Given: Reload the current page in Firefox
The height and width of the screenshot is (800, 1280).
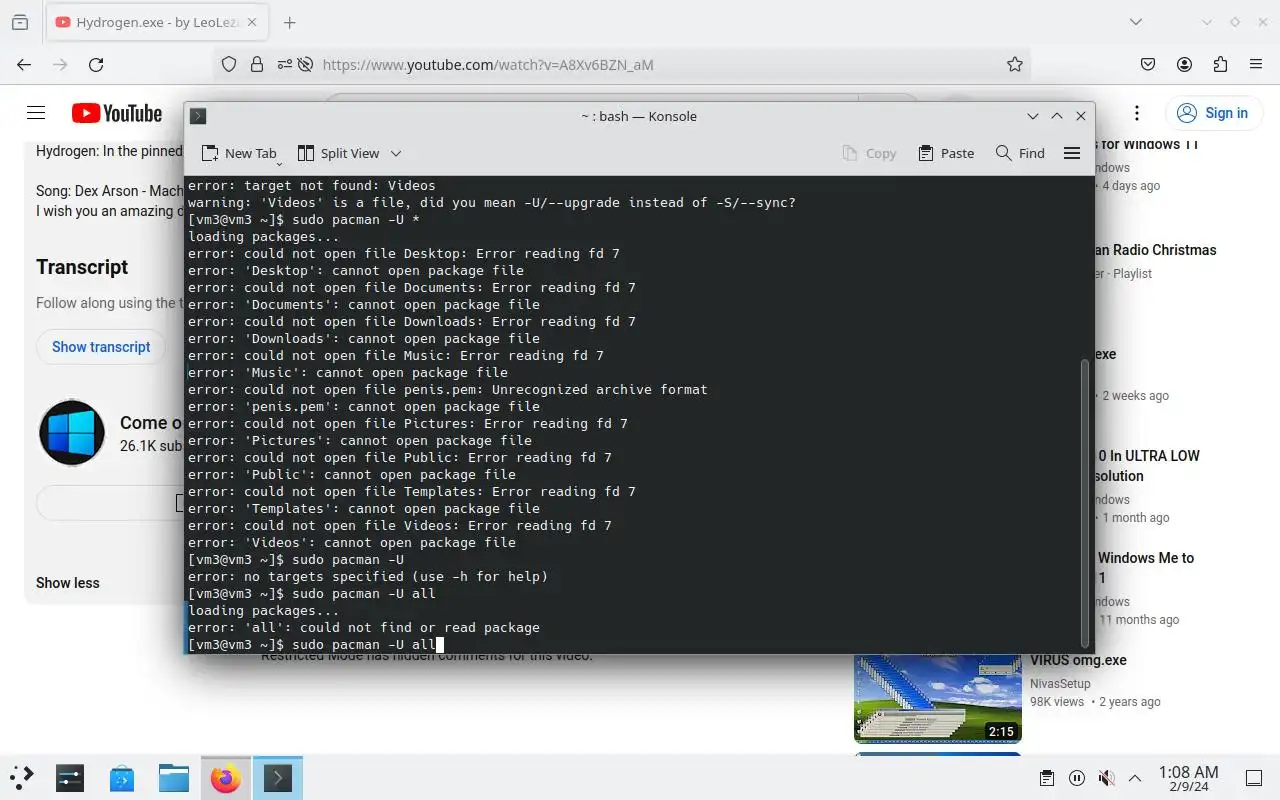Looking at the screenshot, I should 96,64.
